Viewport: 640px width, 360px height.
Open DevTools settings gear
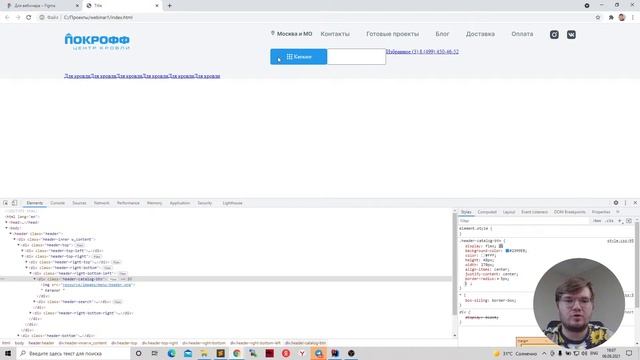[x=616, y=203]
